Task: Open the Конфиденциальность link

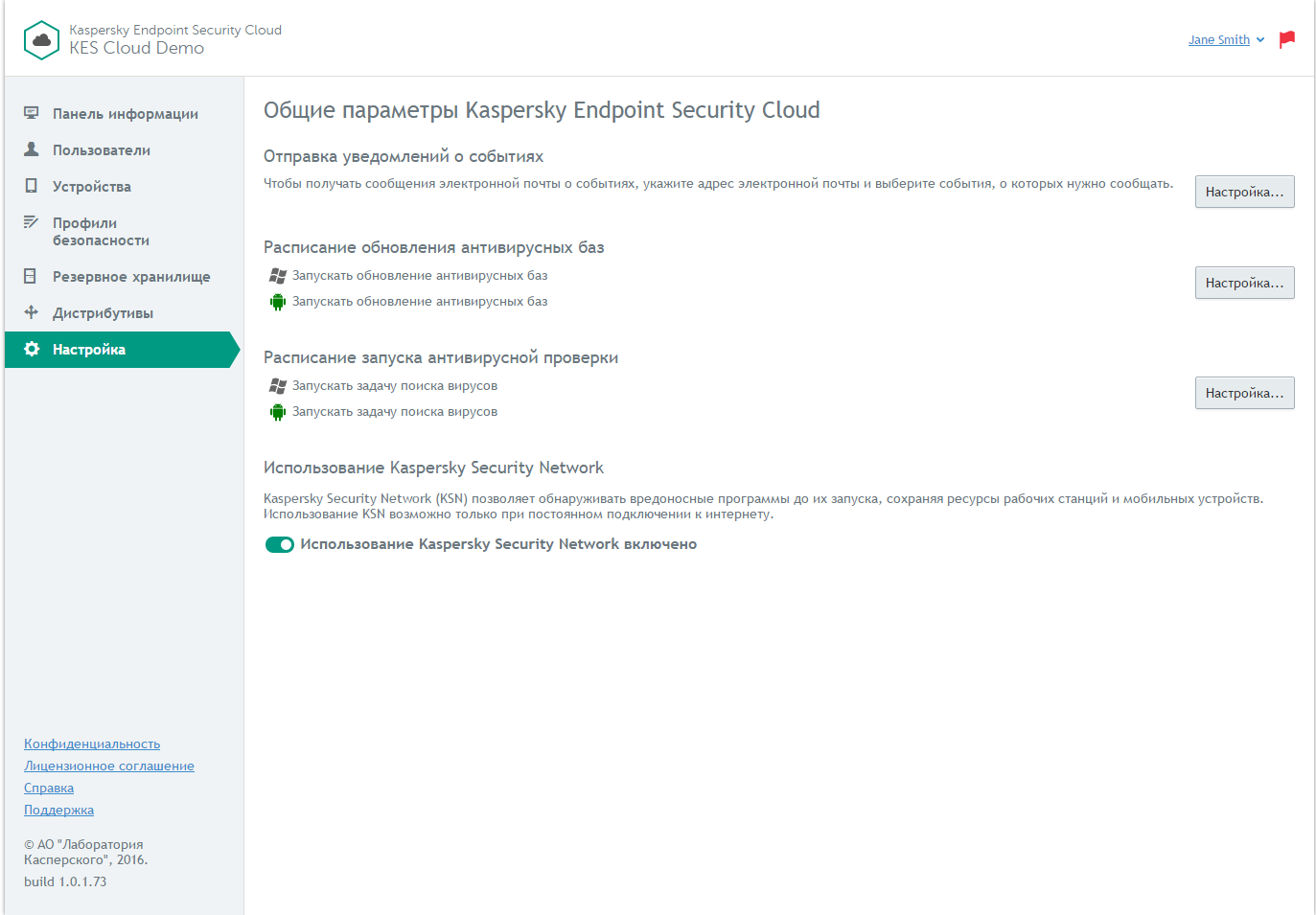Action: 92,743
